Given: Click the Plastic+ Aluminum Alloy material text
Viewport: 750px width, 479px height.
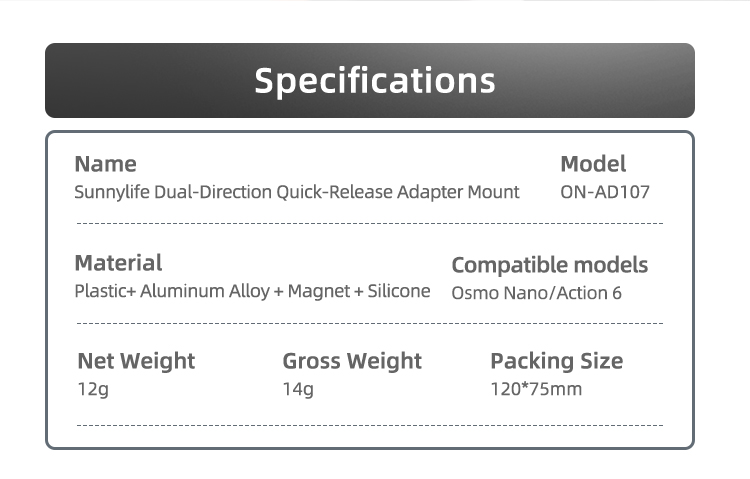Looking at the screenshot, I should 172,291.
